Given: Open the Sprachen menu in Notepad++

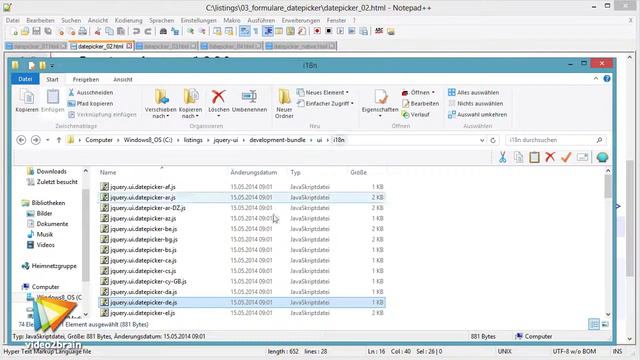Looking at the screenshot, I should (161, 20).
